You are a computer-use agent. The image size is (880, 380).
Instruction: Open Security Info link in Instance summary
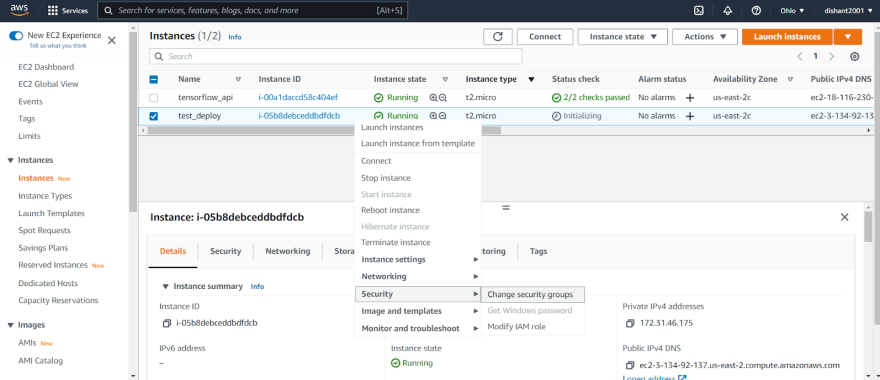(x=257, y=286)
